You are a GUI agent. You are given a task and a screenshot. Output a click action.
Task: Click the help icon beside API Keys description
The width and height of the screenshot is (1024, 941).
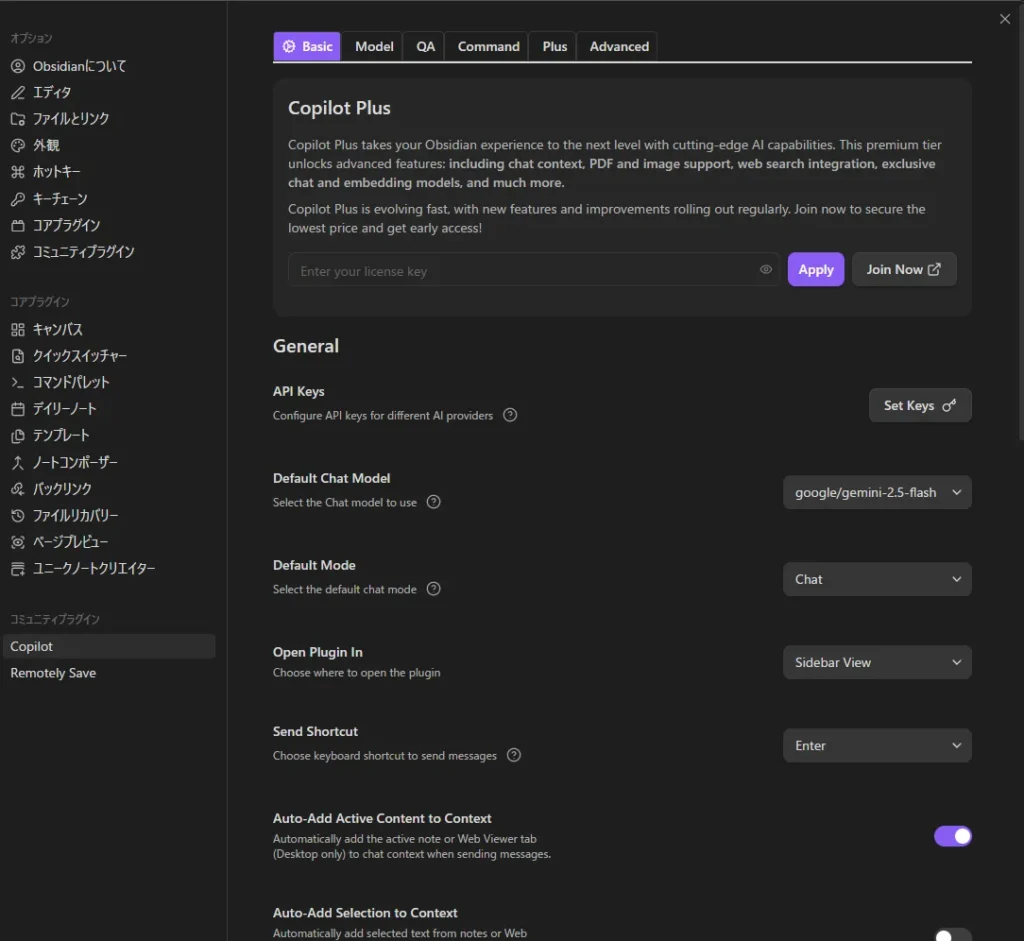[x=510, y=415]
